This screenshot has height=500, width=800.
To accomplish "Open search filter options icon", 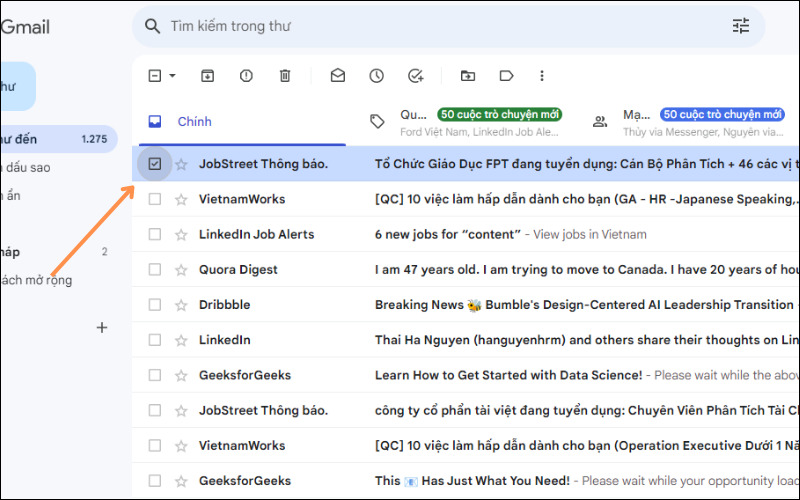I will [741, 26].
